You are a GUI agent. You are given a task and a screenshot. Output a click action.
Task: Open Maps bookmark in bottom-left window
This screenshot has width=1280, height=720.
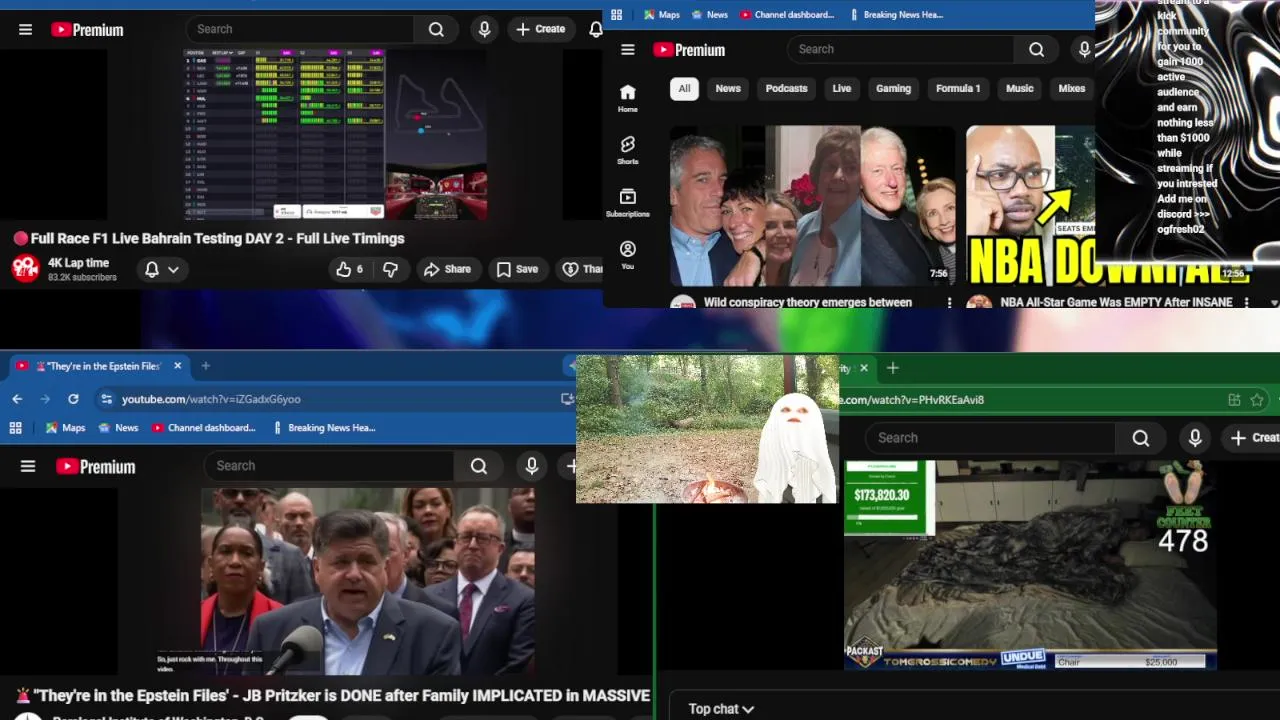pos(65,428)
